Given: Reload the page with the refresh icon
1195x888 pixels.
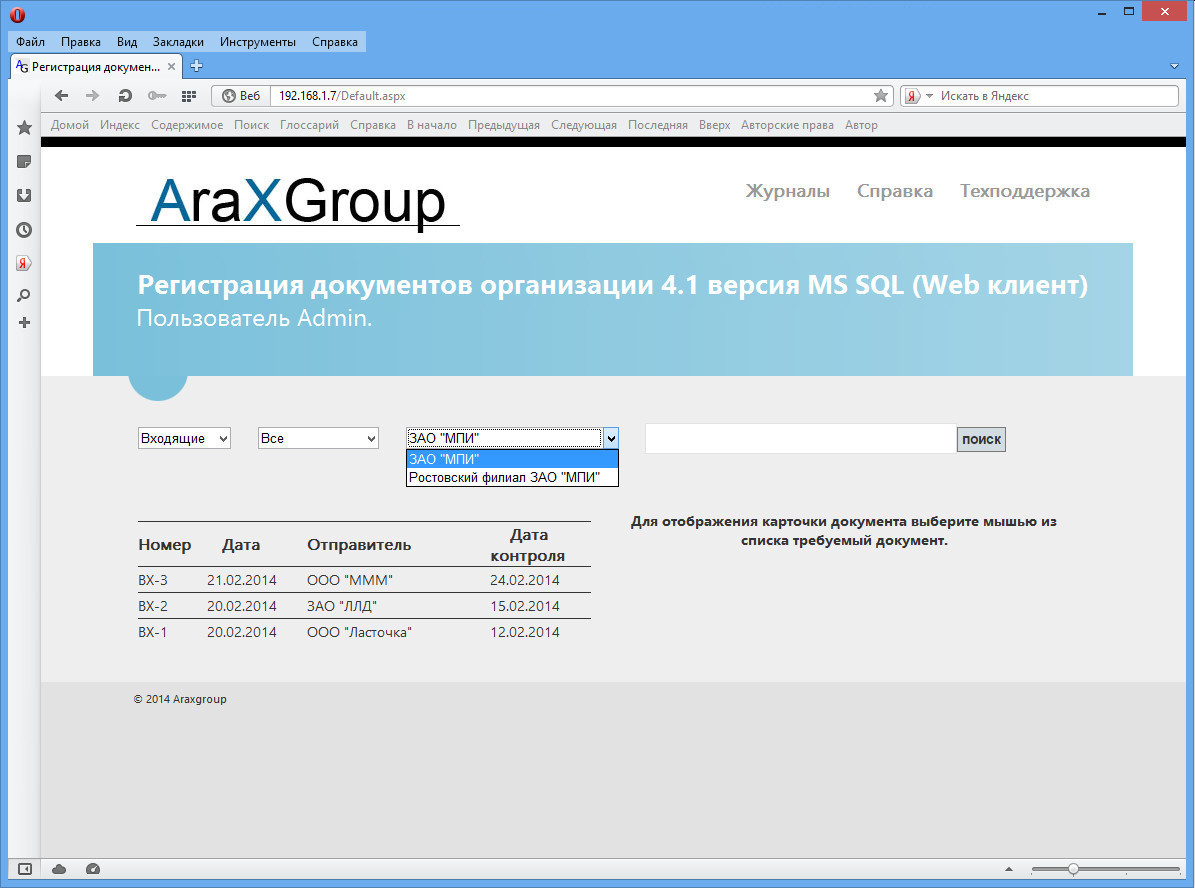Looking at the screenshot, I should tap(125, 95).
